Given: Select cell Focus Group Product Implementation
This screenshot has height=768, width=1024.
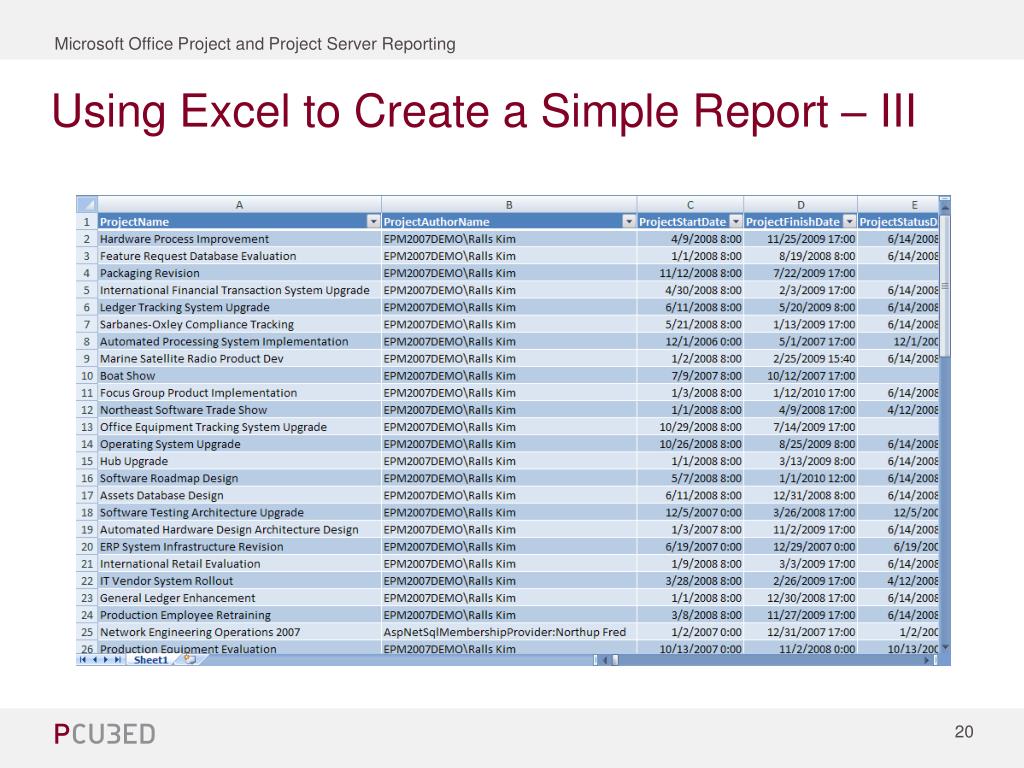Looking at the screenshot, I should [x=239, y=392].
